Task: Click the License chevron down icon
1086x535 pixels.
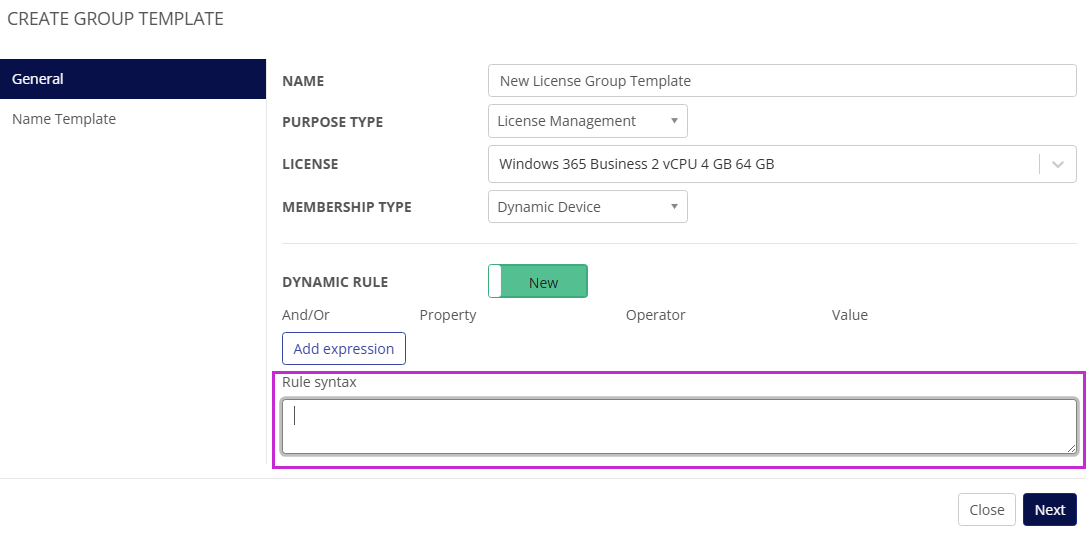Action: pyautogui.click(x=1058, y=164)
